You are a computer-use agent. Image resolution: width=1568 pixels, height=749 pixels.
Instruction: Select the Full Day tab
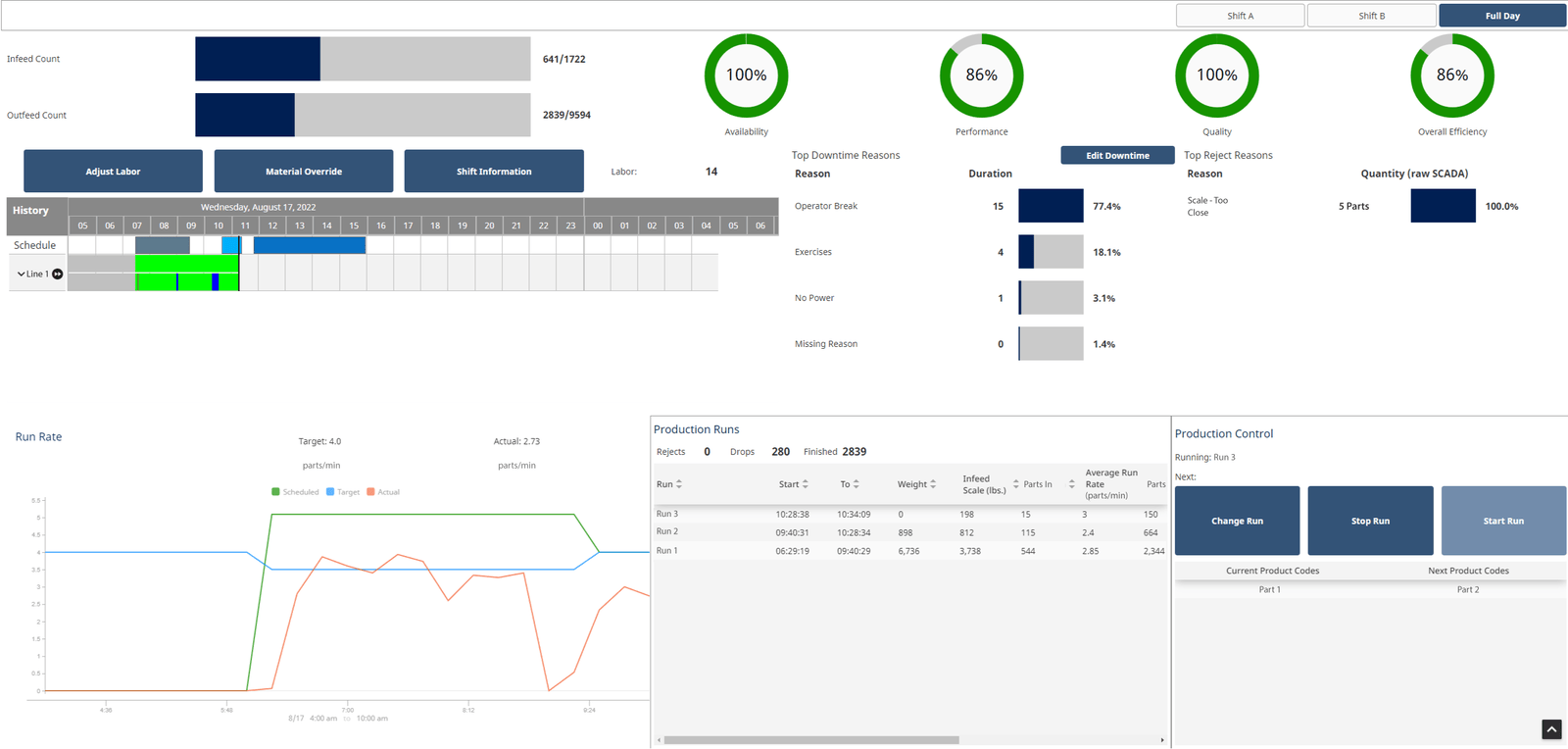click(x=1502, y=16)
